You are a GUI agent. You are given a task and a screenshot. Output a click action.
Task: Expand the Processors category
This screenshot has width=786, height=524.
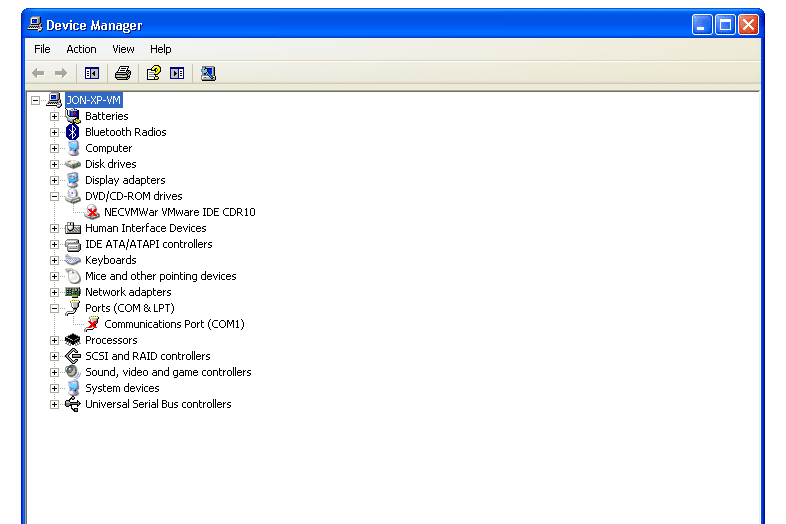click(x=54, y=340)
